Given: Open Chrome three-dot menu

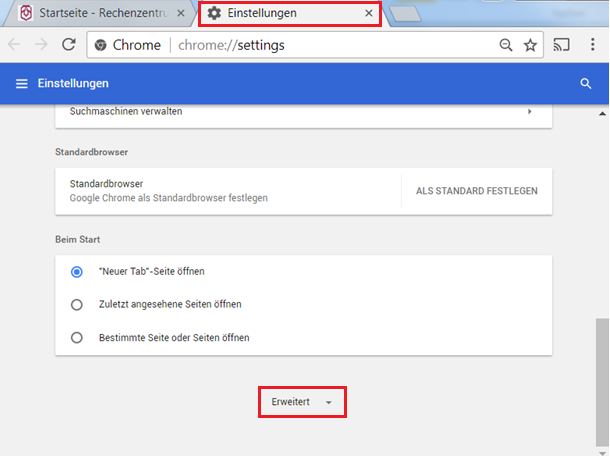Looking at the screenshot, I should point(593,45).
